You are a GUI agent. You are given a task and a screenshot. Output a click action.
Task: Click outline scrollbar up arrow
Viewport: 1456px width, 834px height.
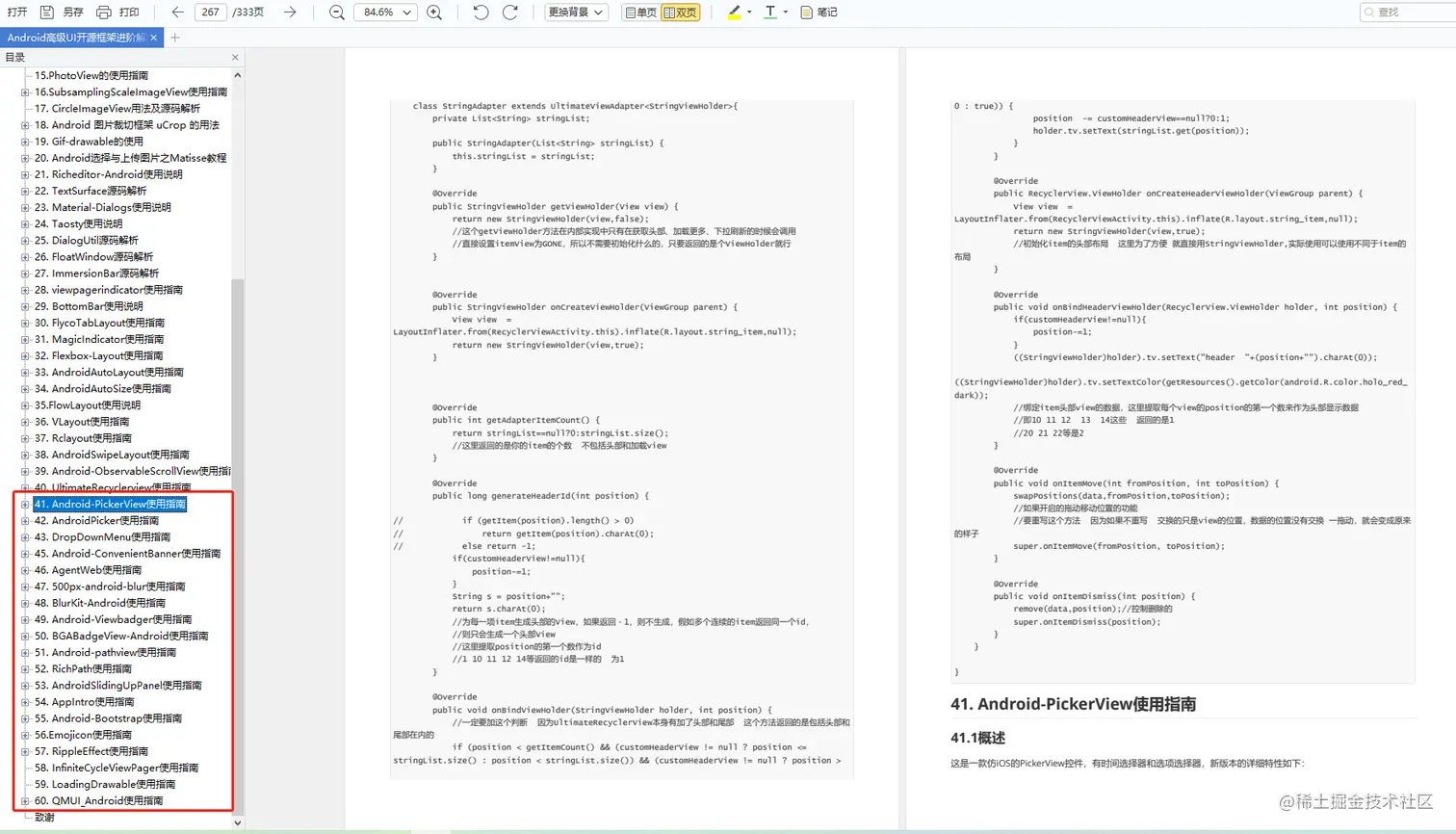coord(237,75)
